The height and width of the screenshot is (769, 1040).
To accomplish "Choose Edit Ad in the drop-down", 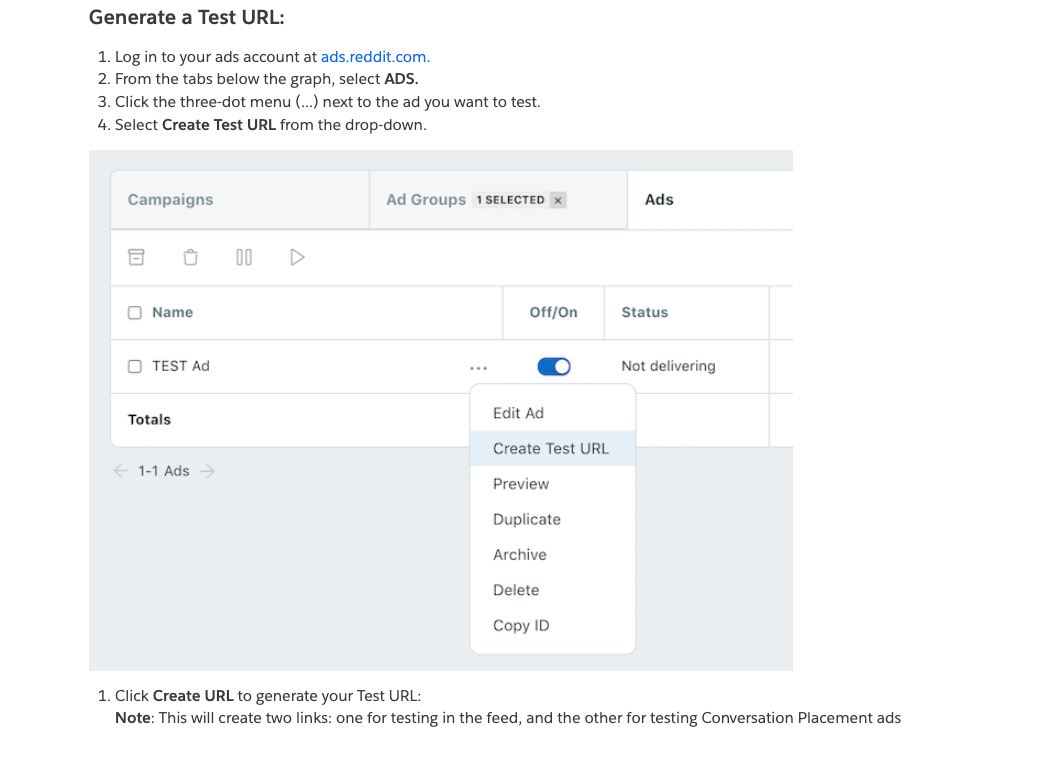I will point(518,413).
